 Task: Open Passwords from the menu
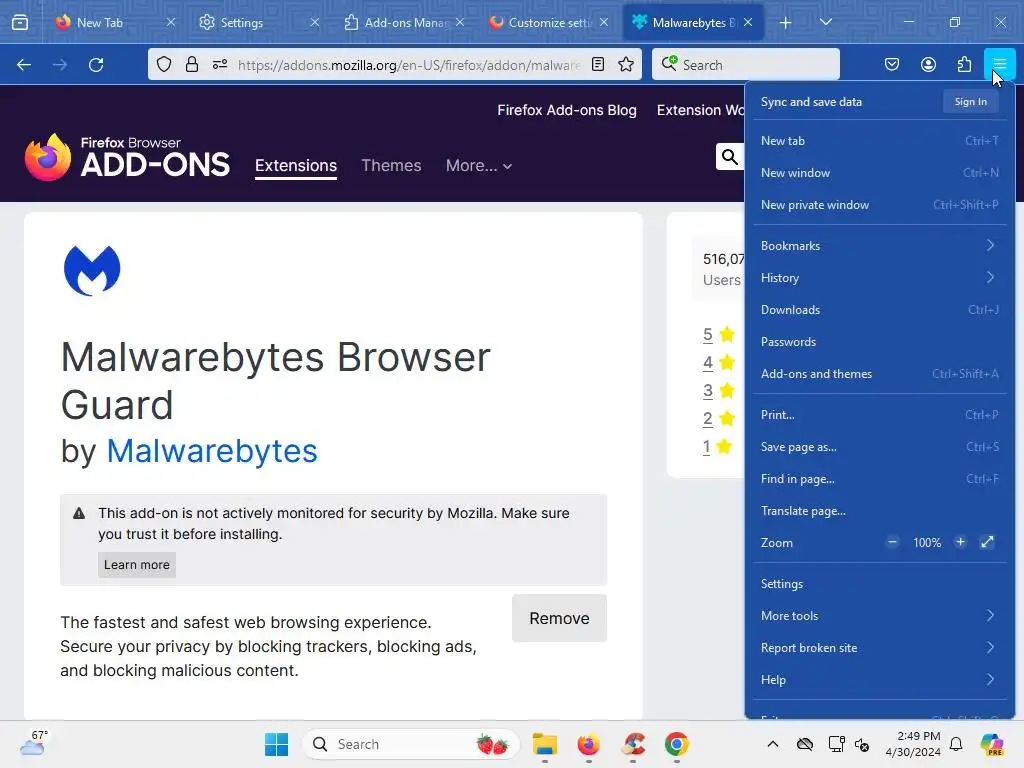click(879, 342)
